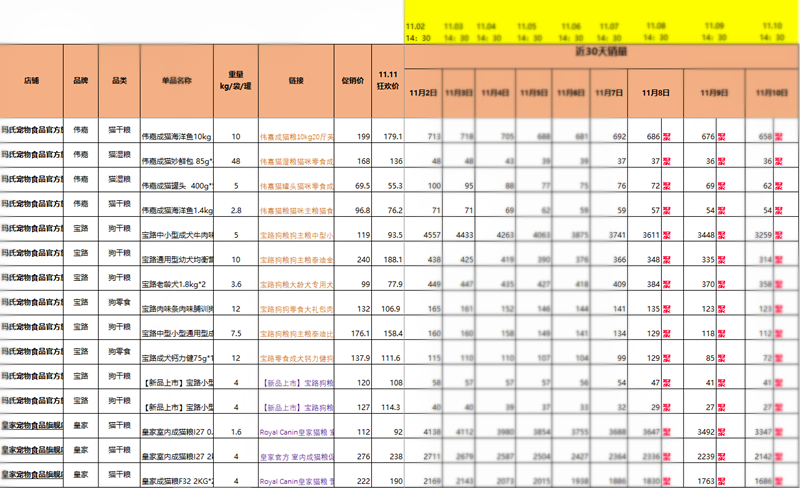The height and width of the screenshot is (488, 800).
Task: Click the red 聚 badge beside value 676
Action: pos(721,136)
